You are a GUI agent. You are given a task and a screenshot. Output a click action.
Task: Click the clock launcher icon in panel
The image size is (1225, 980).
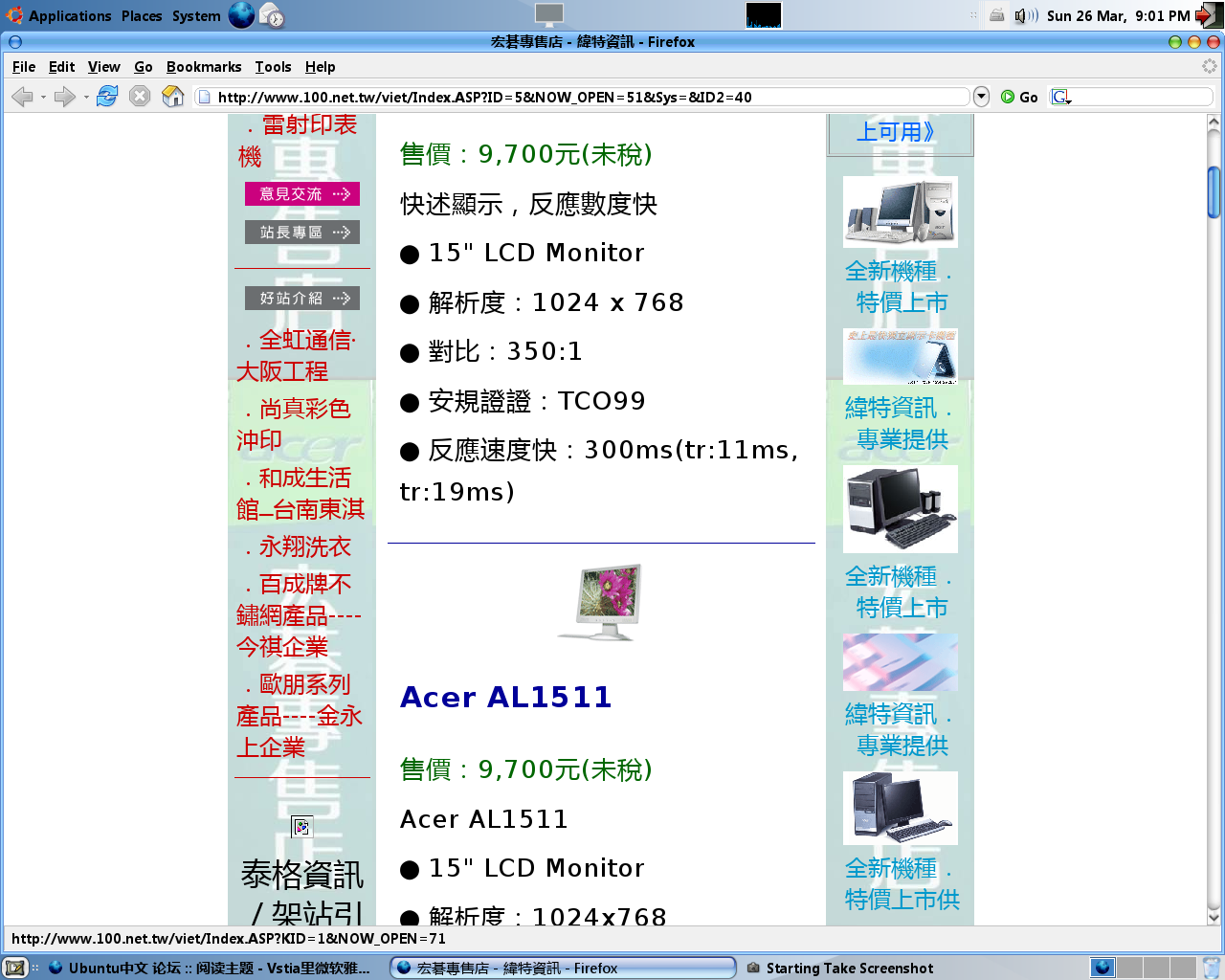(x=272, y=15)
